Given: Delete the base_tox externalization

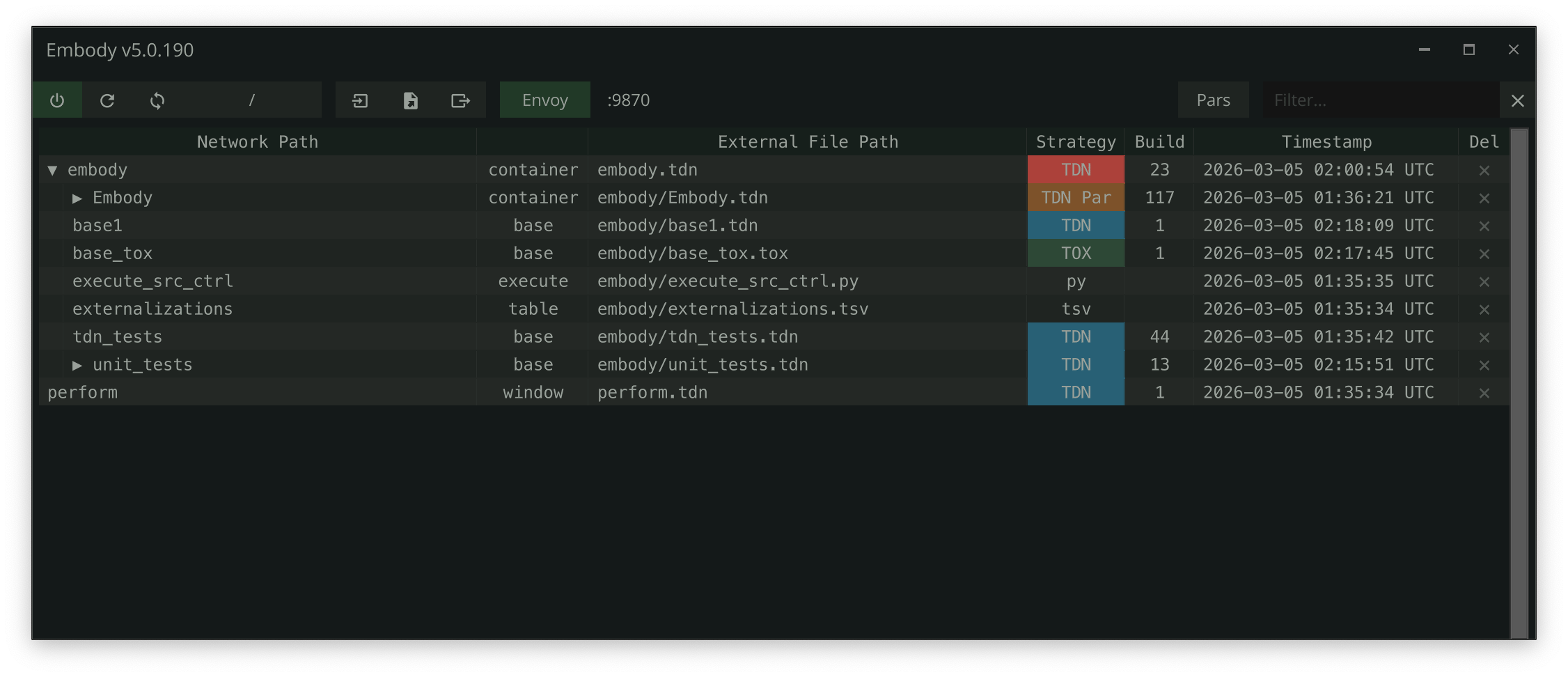Looking at the screenshot, I should (x=1484, y=254).
